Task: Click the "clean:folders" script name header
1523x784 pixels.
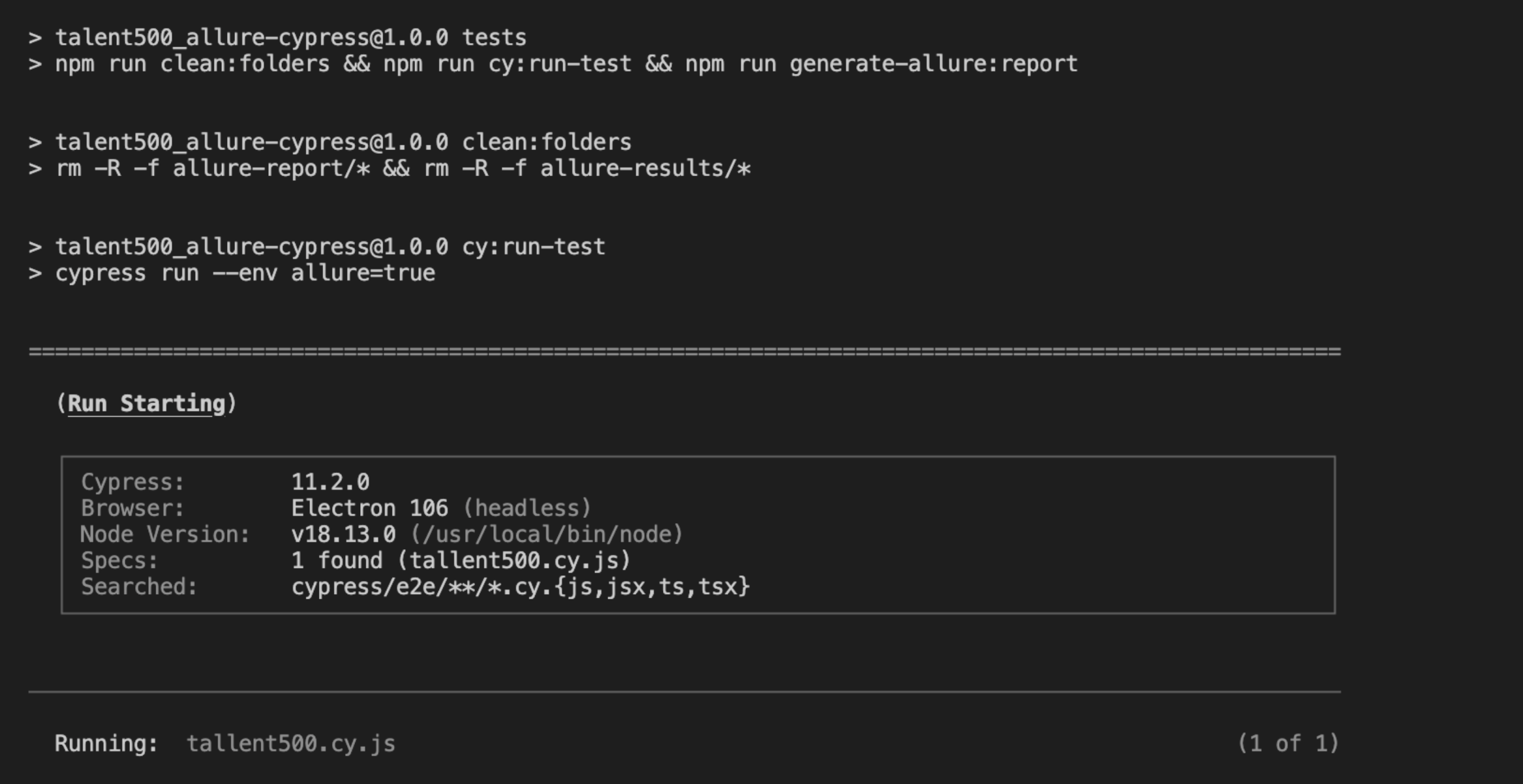Action: coord(546,142)
